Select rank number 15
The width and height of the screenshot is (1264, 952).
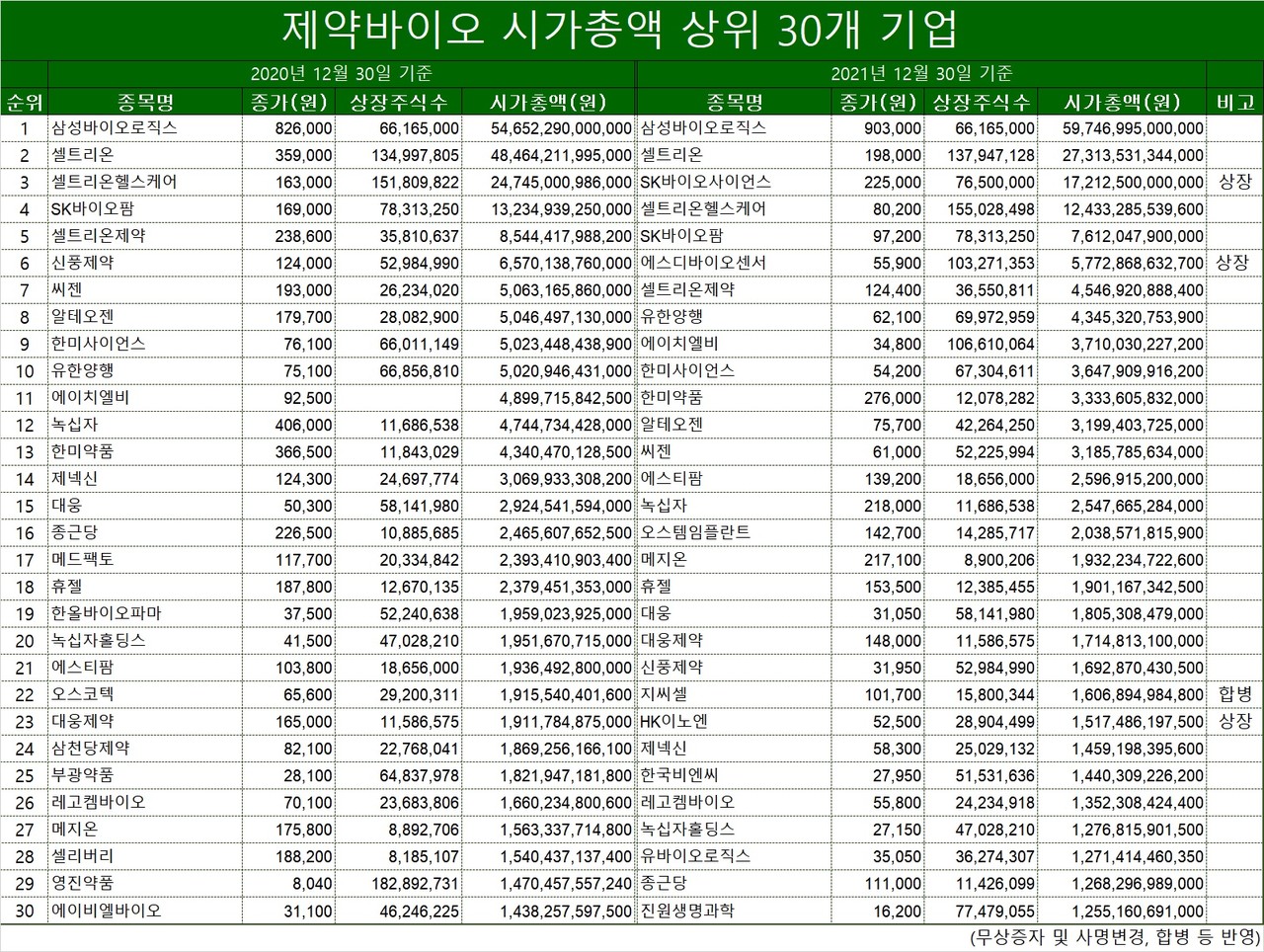24,506
